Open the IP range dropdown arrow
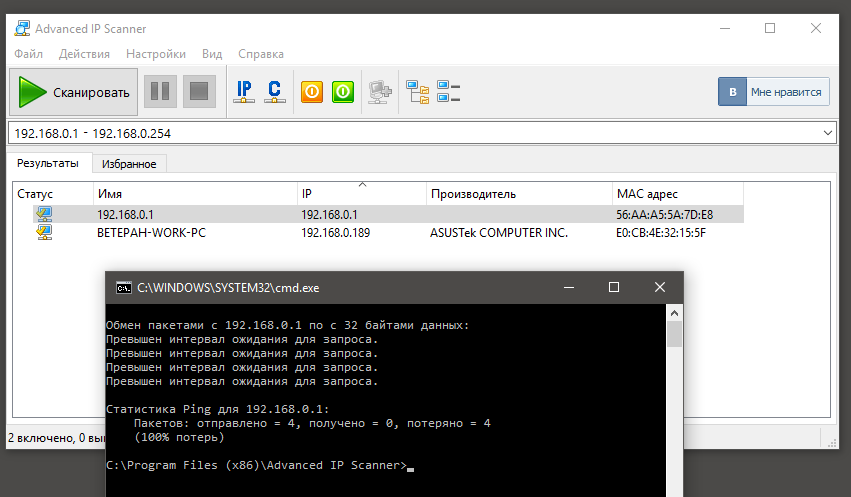 [827, 132]
